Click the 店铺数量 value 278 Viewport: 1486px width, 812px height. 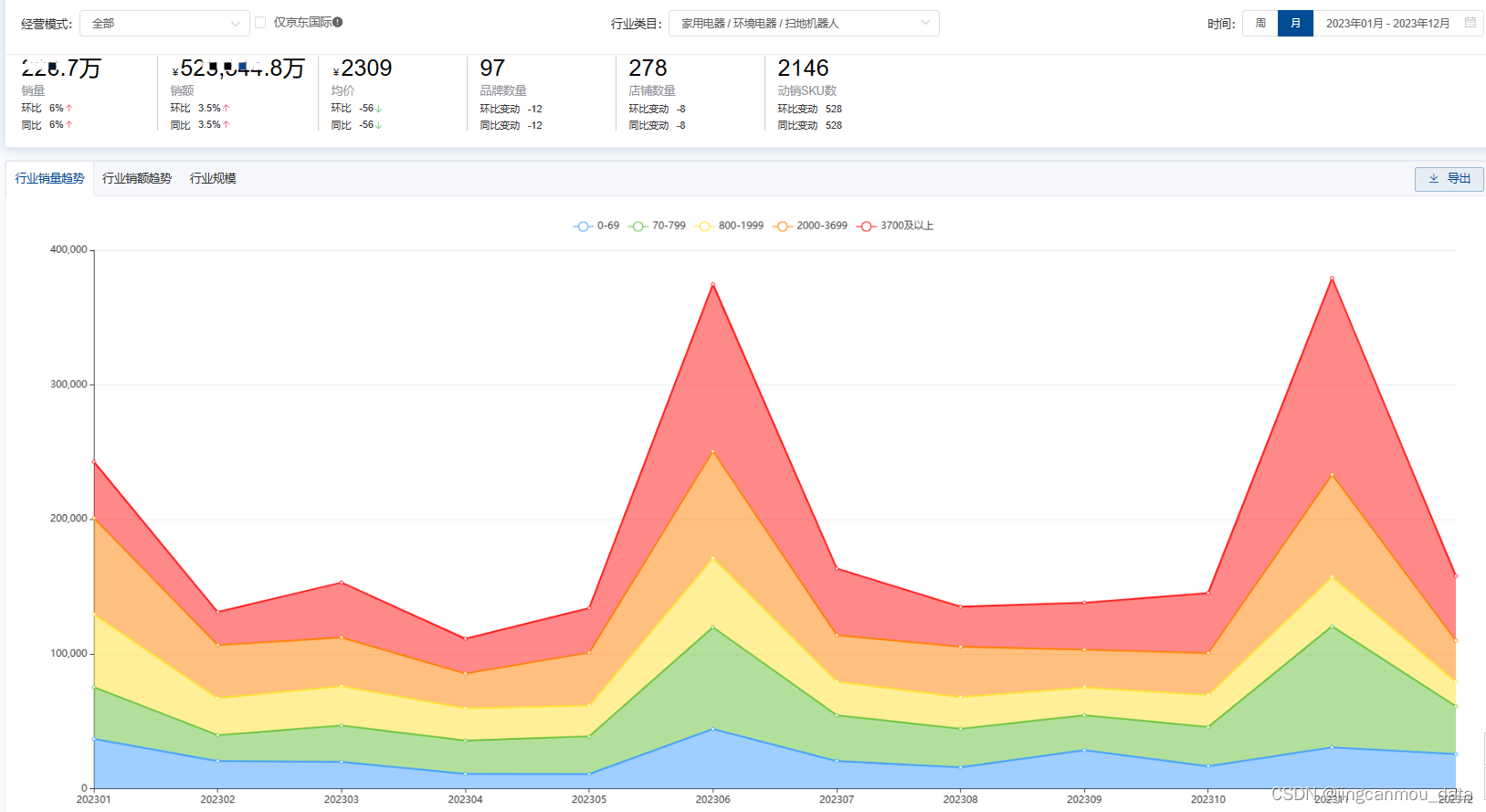tap(648, 69)
